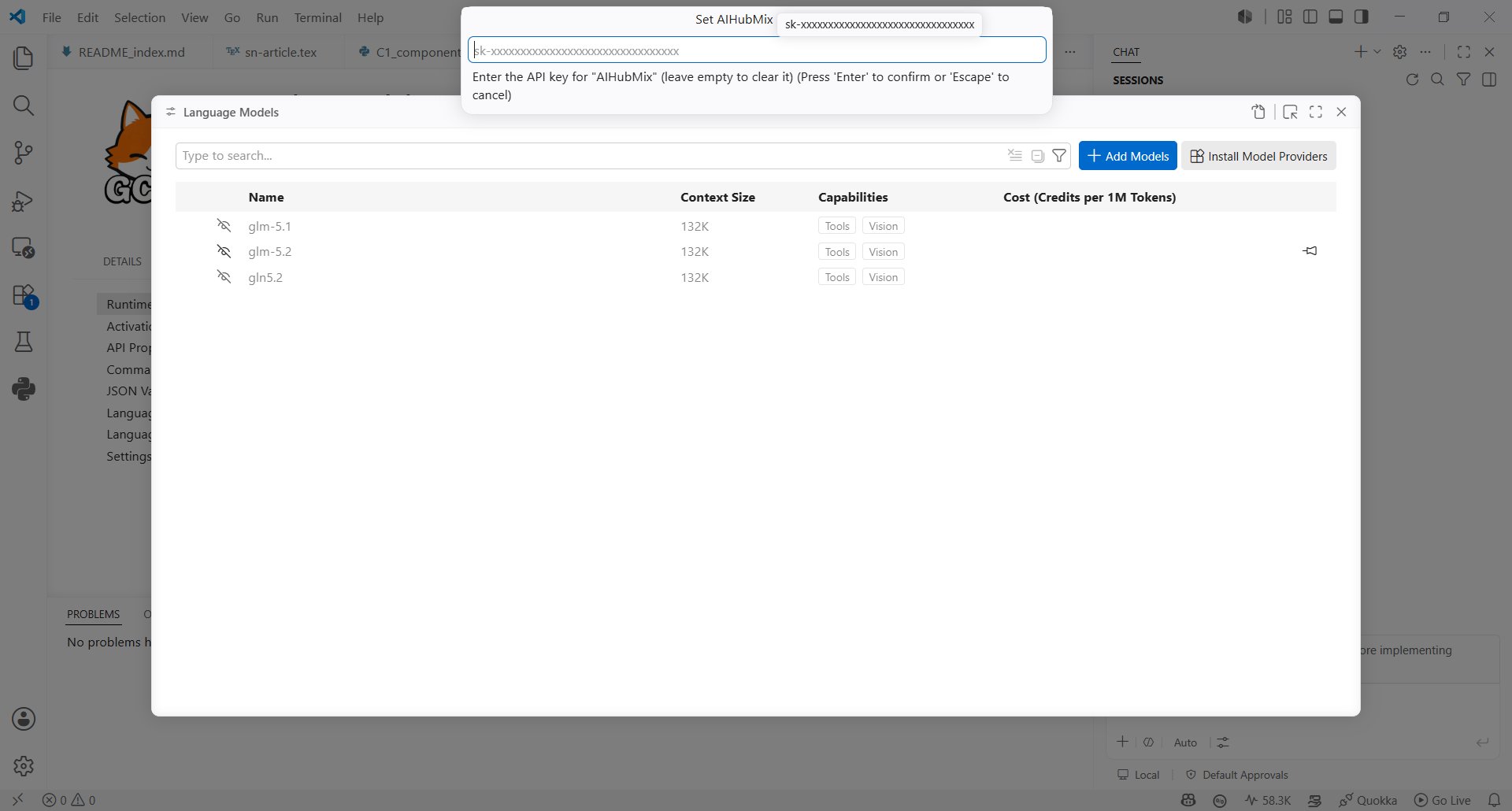Toggle visibility of model glm-5.2
Viewport: 1512px width, 811px height.
(224, 251)
